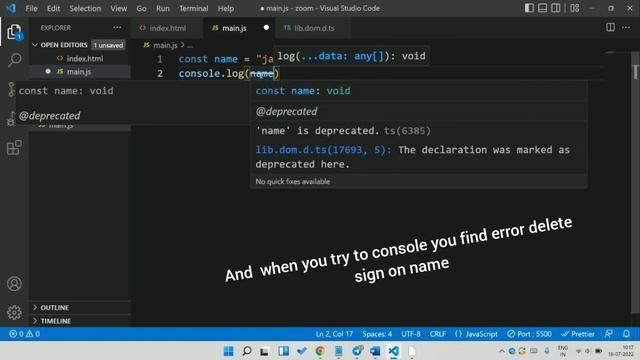Image resolution: width=640 pixels, height=360 pixels.
Task: Open the Extensions view
Action: tap(14, 147)
